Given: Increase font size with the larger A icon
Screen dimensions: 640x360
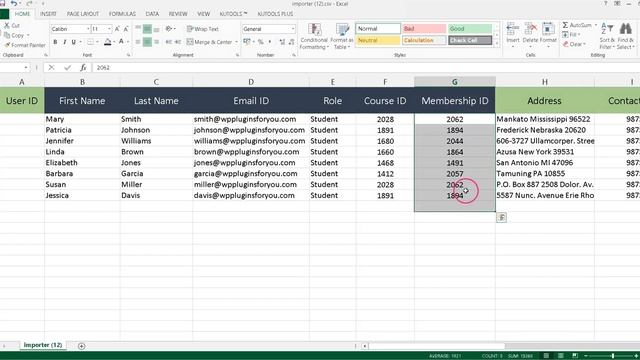Looking at the screenshot, I should coord(117,29).
